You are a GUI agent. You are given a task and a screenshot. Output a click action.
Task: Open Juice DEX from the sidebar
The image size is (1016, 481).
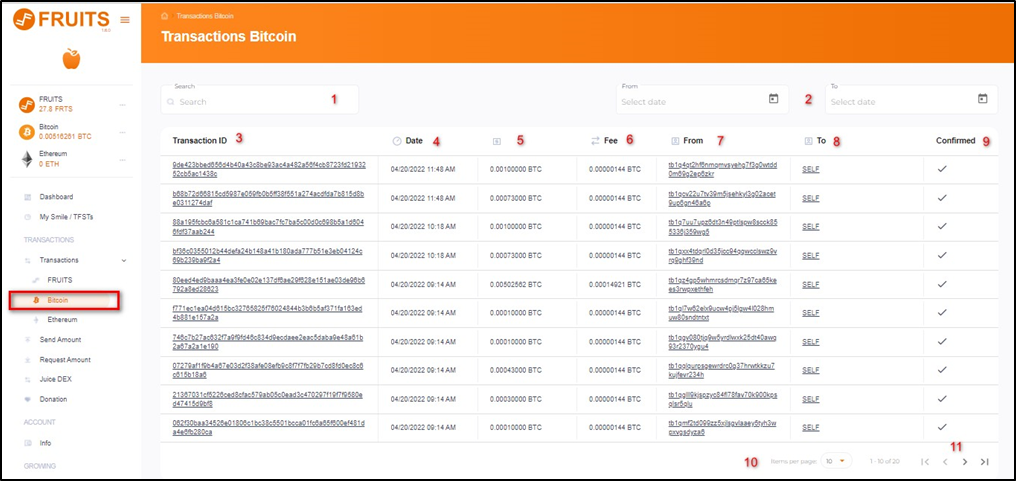[x=58, y=380]
